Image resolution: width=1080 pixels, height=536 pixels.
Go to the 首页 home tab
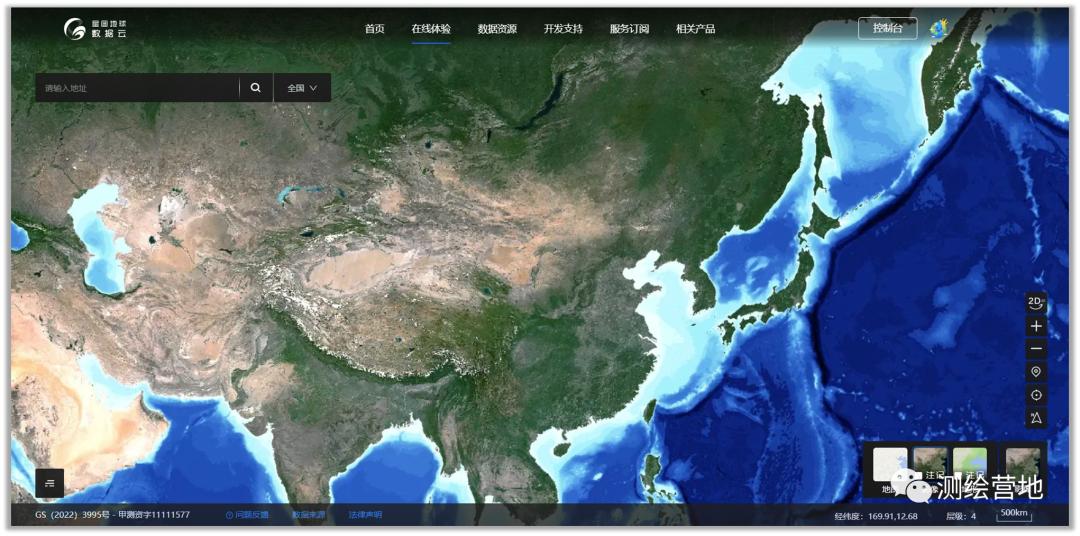point(374,29)
